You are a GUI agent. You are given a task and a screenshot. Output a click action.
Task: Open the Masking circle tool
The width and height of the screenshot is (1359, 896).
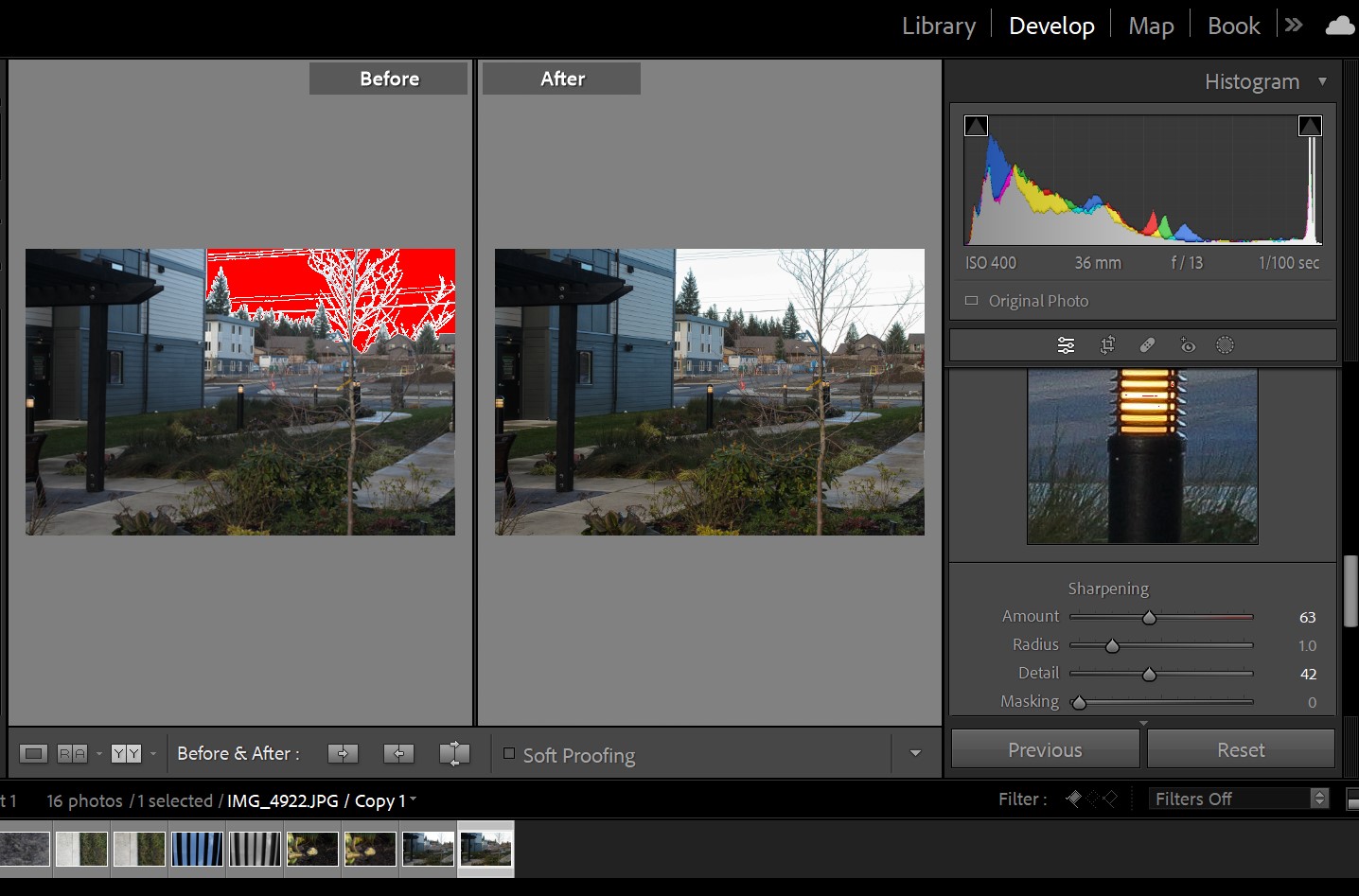1225,345
